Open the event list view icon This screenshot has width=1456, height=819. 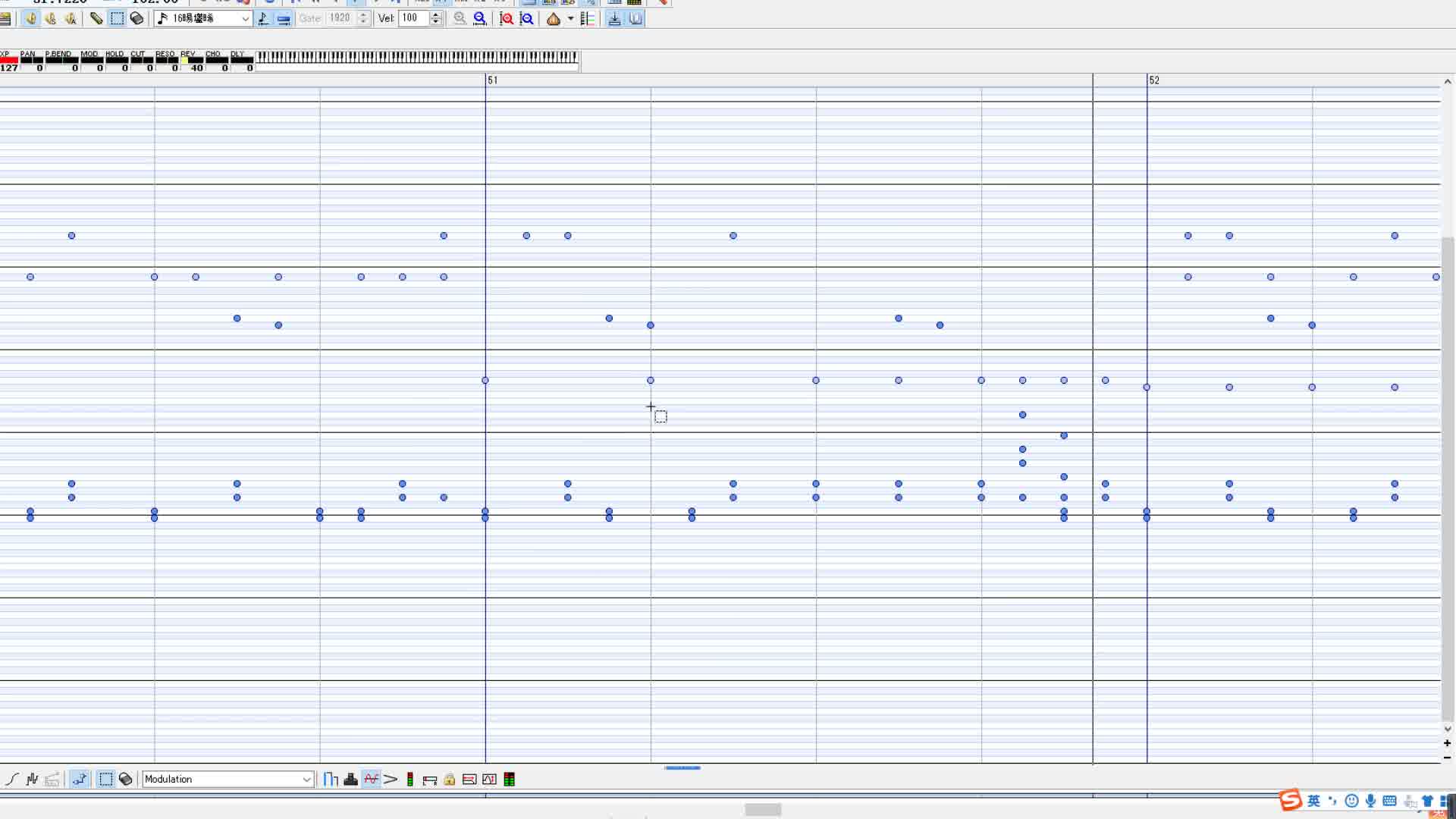(x=587, y=18)
